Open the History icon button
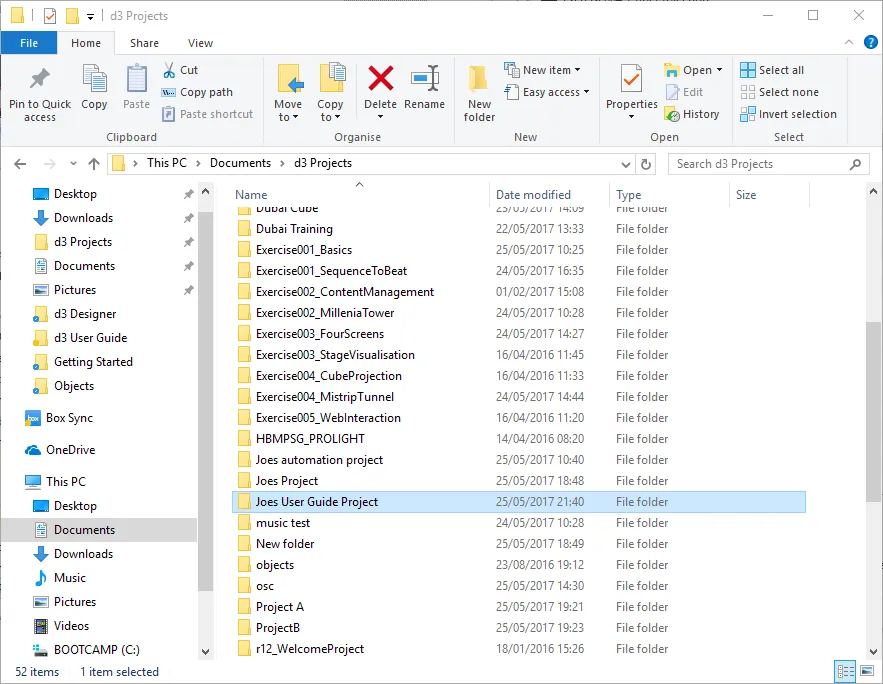Screen dimensions: 883x684 pyautogui.click(x=692, y=114)
